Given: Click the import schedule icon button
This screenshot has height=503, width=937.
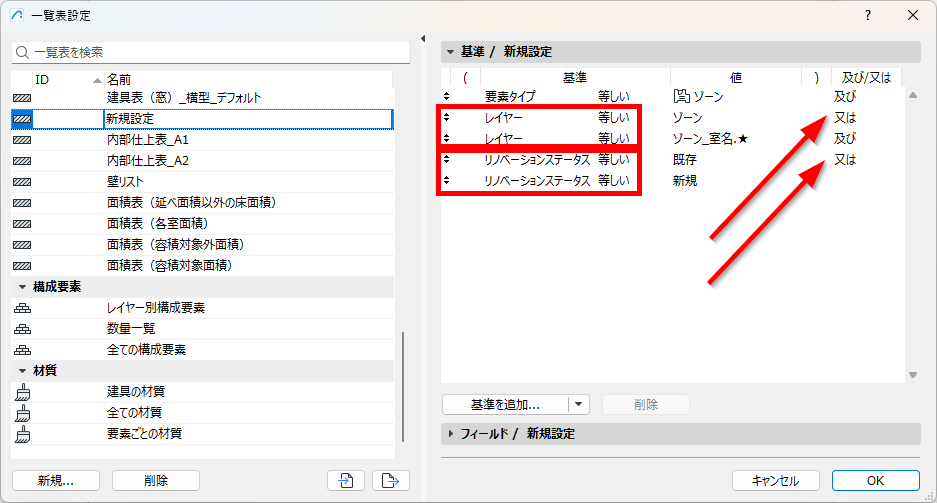Looking at the screenshot, I should (x=346, y=480).
